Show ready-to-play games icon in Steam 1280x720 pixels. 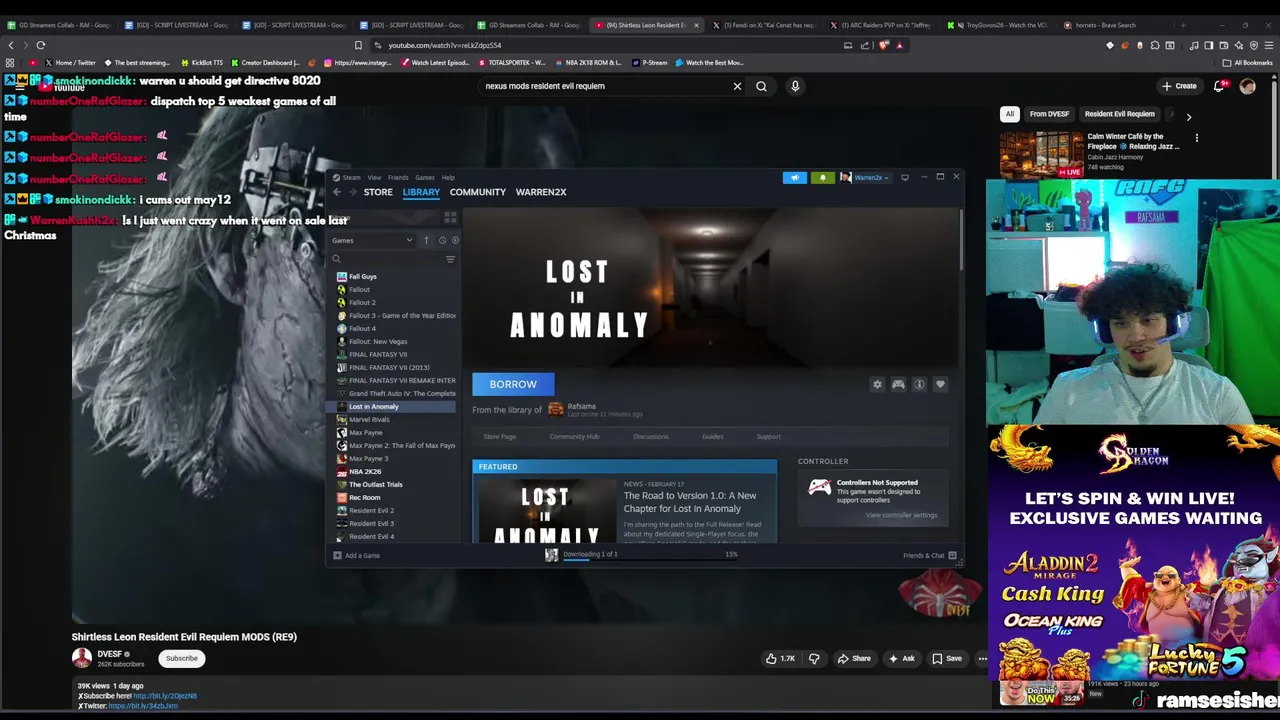point(455,240)
